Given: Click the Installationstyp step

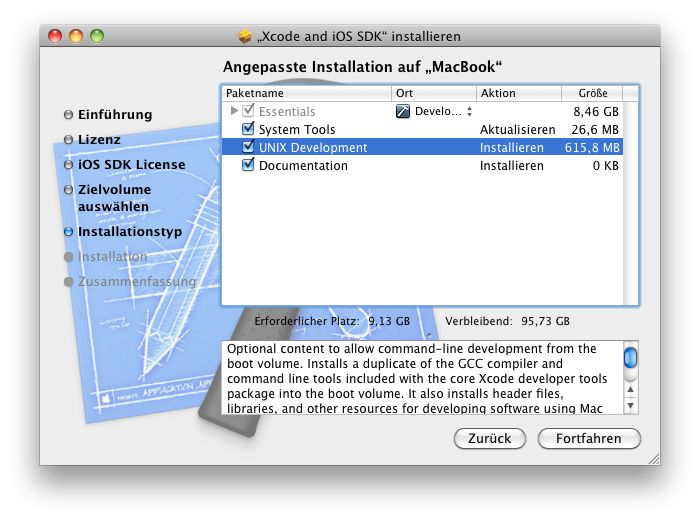Looking at the screenshot, I should (x=130, y=232).
